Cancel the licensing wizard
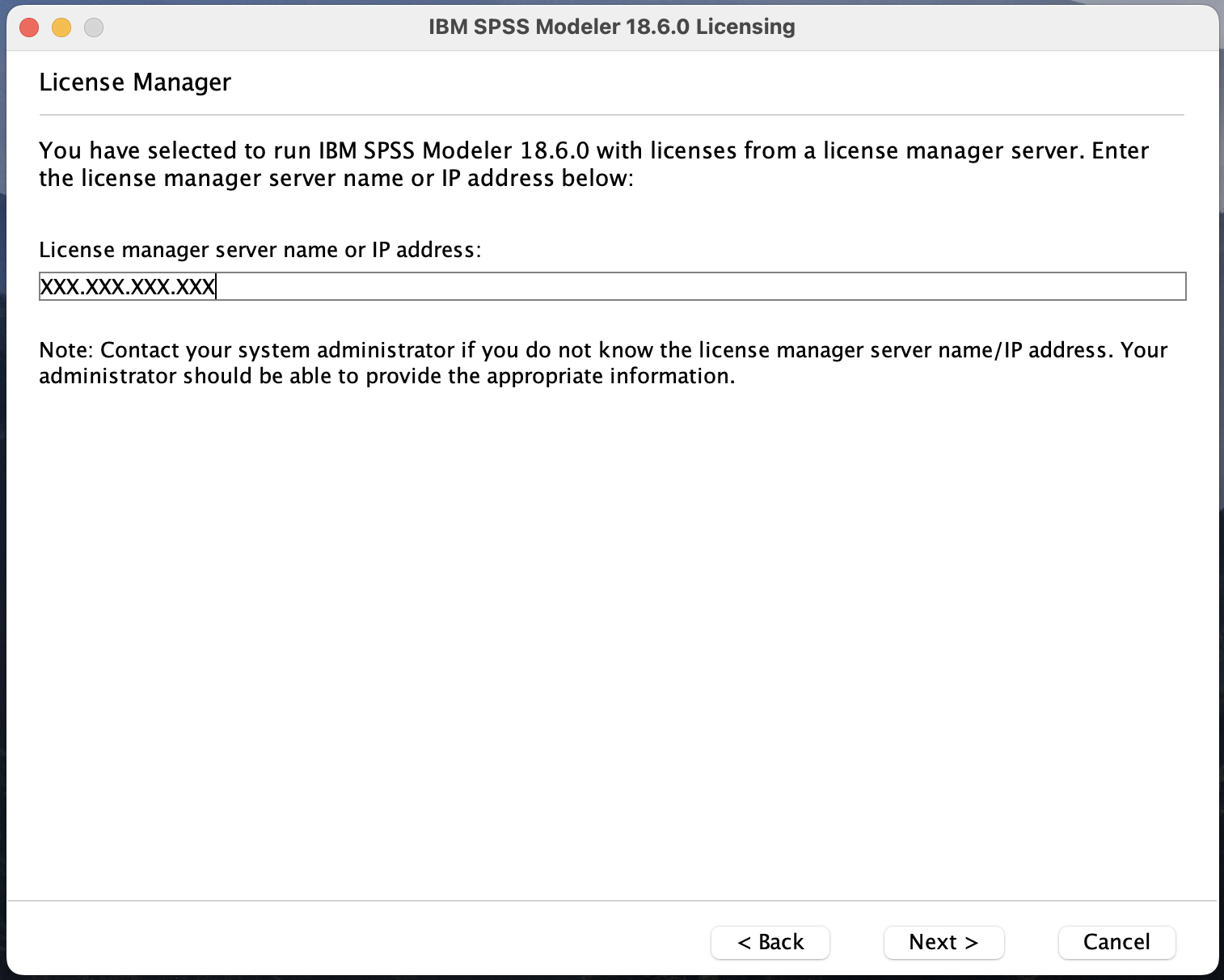This screenshot has height=980, width=1224. pos(1116,942)
